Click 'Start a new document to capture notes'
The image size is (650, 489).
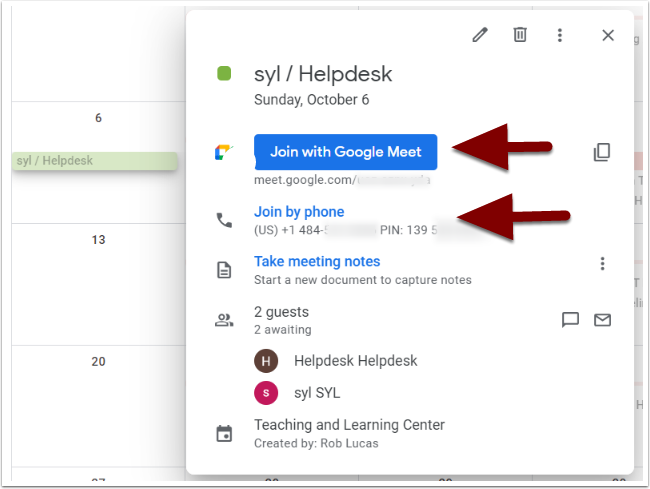(x=363, y=280)
